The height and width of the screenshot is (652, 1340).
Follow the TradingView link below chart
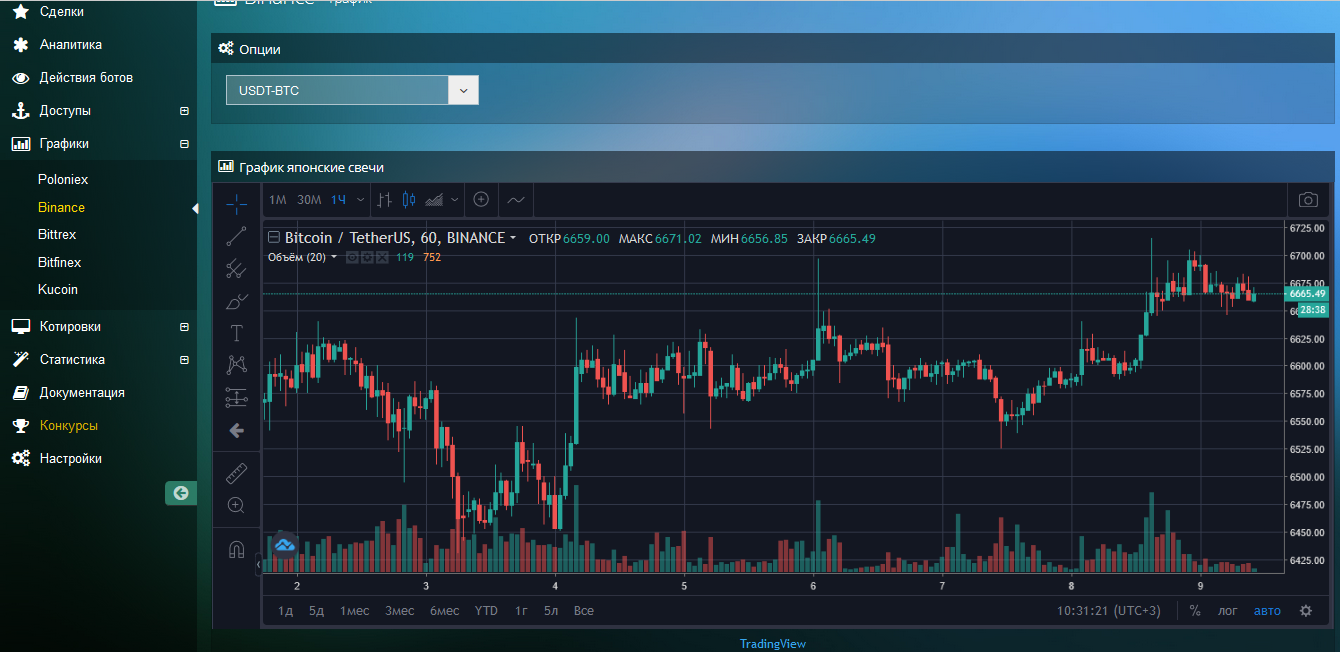(x=772, y=644)
